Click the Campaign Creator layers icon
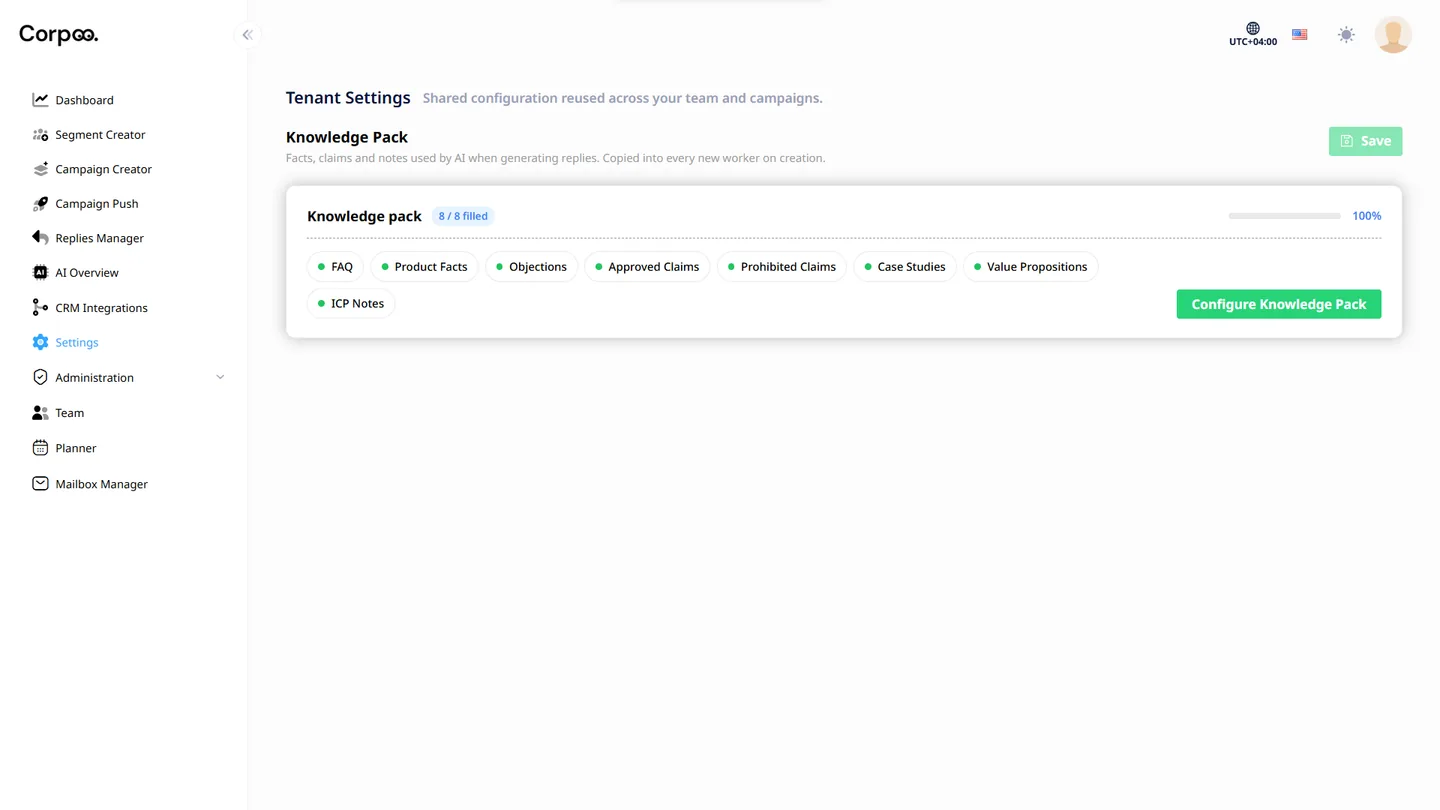Image resolution: width=1440 pixels, height=810 pixels. [40, 169]
